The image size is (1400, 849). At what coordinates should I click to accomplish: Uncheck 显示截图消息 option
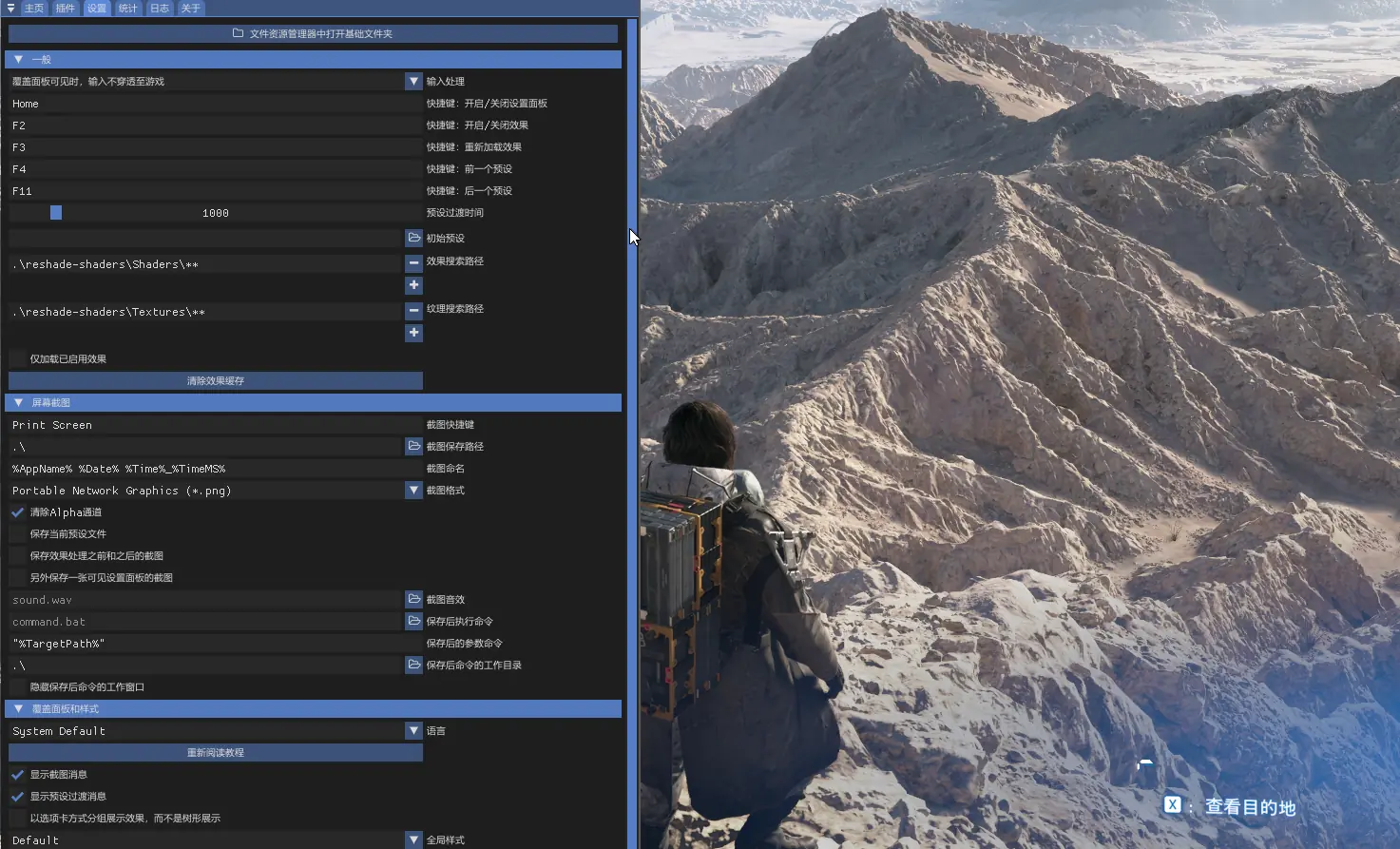click(x=18, y=775)
